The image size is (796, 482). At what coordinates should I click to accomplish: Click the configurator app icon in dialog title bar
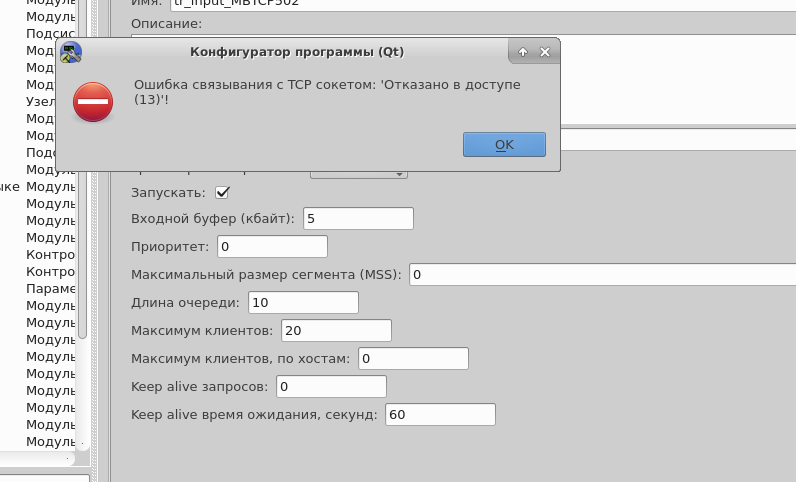pyautogui.click(x=71, y=52)
